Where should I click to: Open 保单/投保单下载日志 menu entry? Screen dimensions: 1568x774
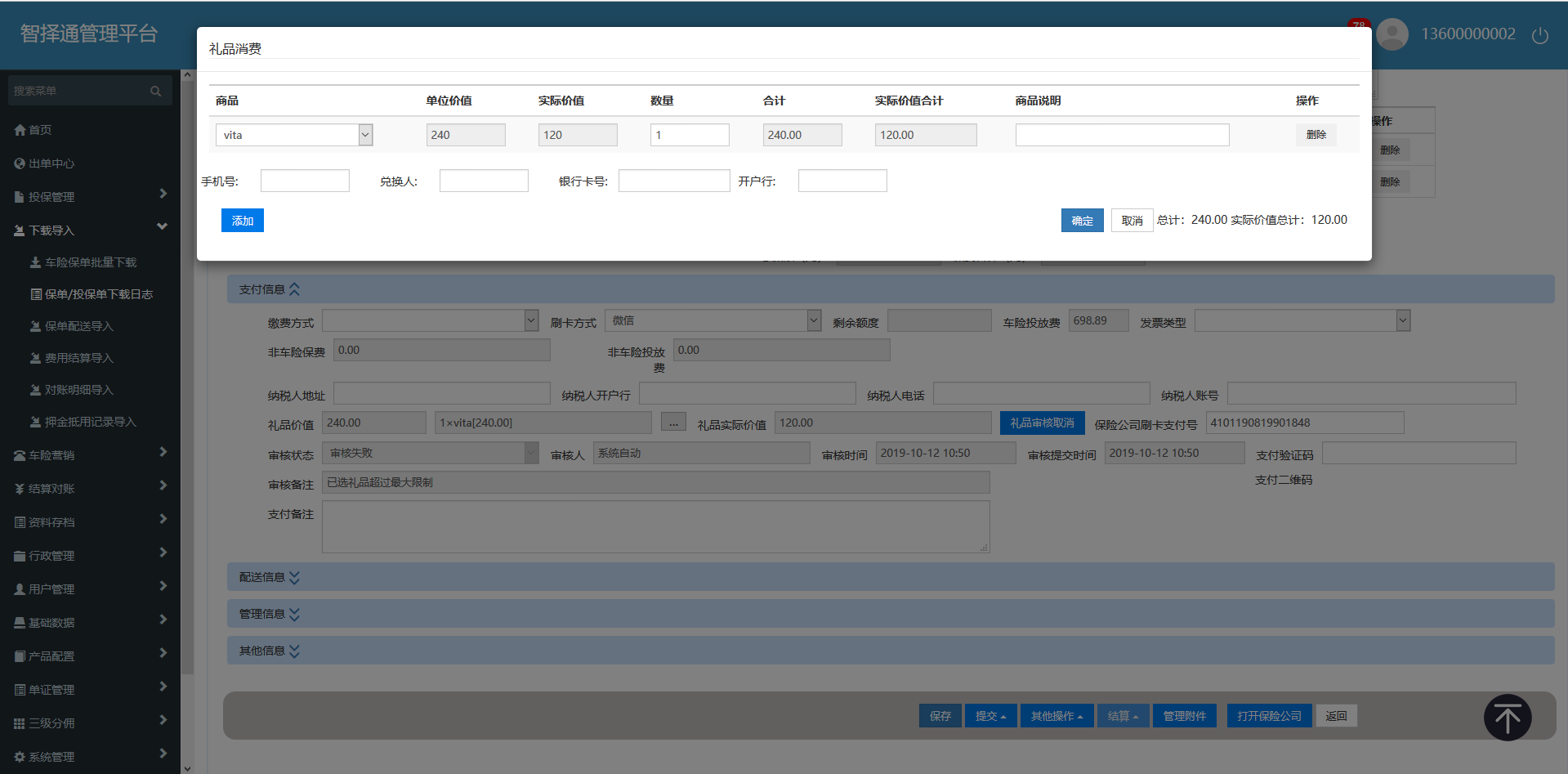coord(98,294)
